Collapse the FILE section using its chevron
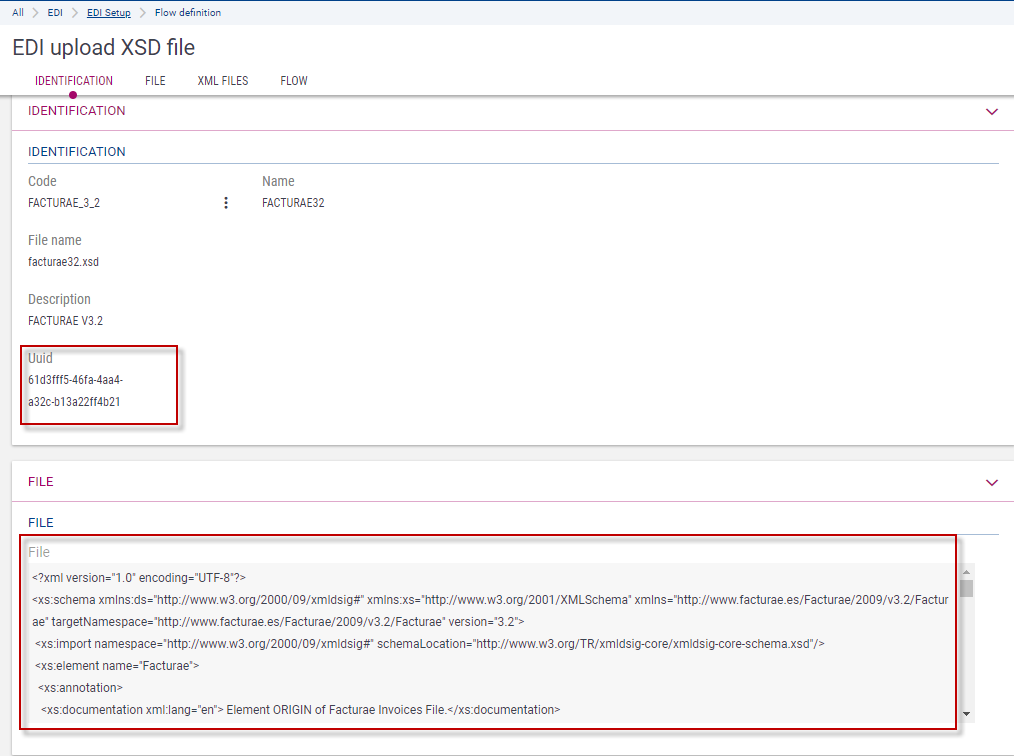The image size is (1014, 756). [991, 482]
